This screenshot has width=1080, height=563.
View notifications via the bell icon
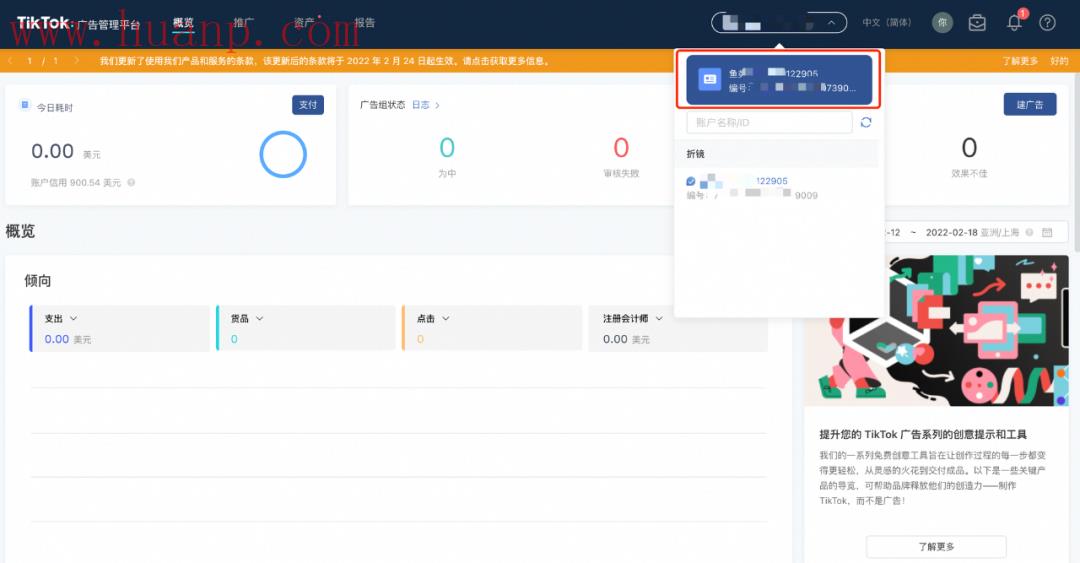pos(1014,23)
